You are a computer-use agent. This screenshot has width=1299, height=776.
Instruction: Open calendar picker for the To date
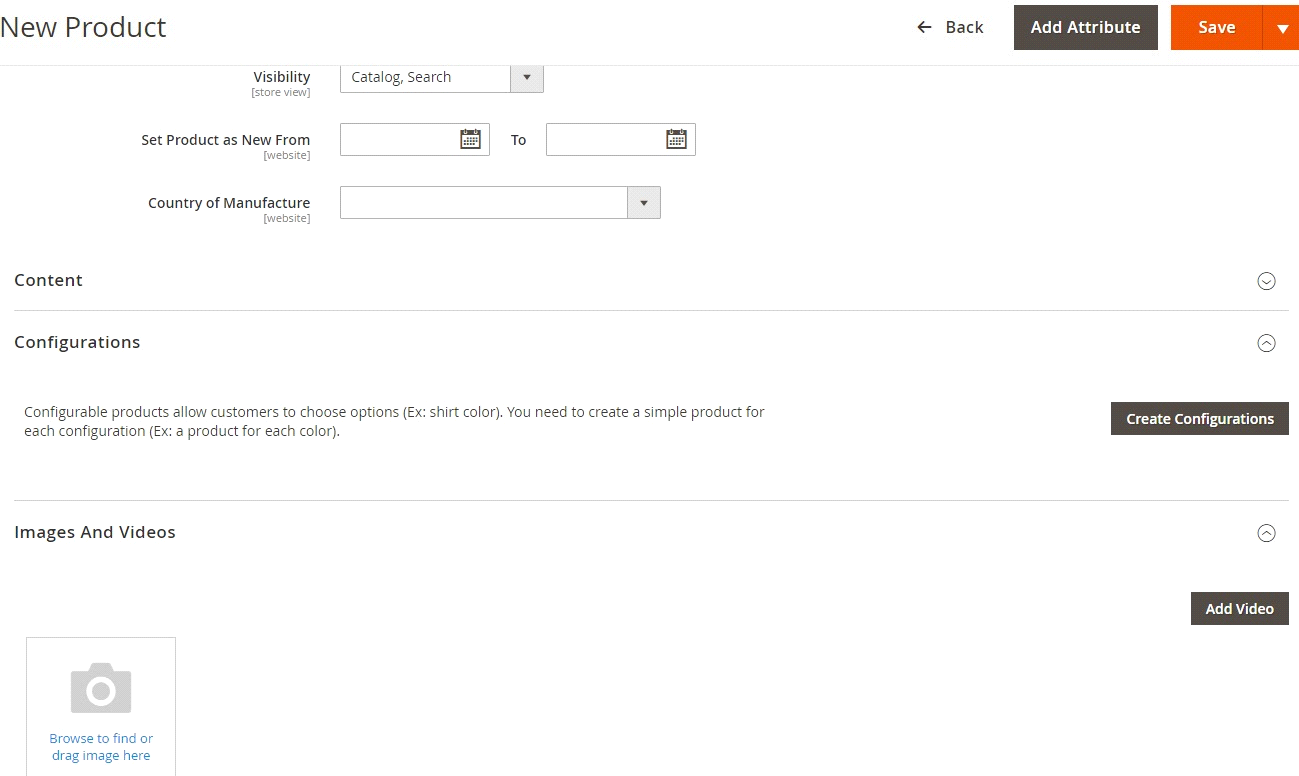coord(676,139)
